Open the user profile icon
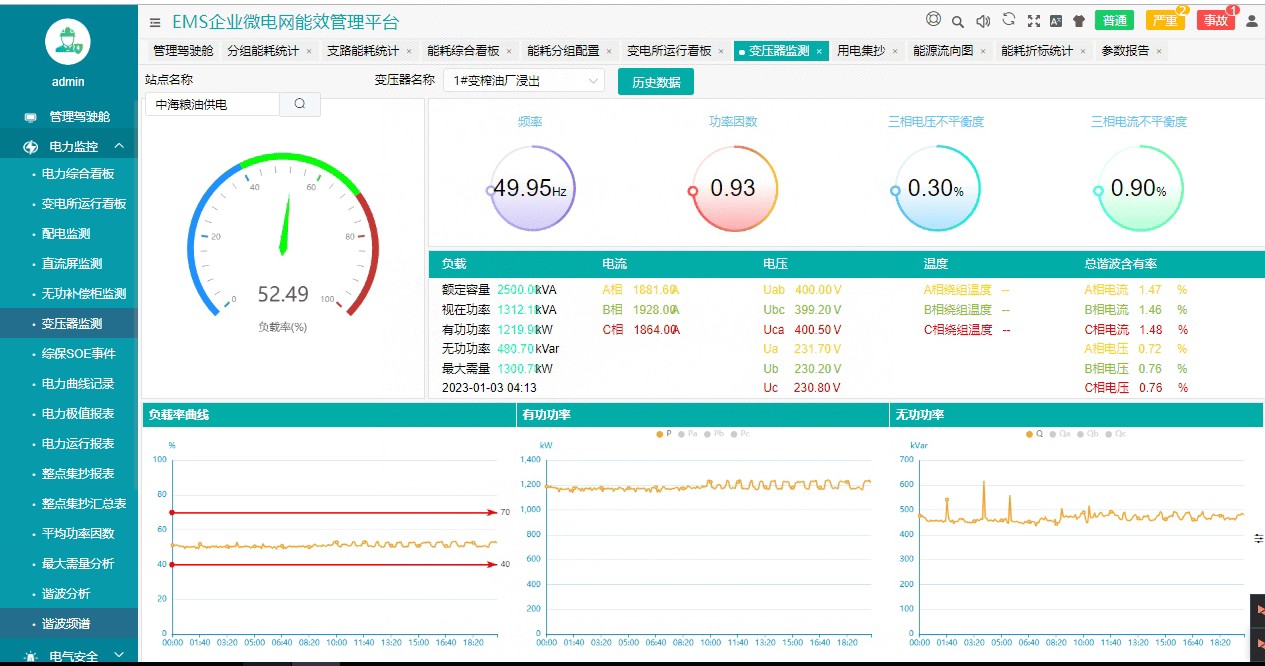 (x=1251, y=21)
